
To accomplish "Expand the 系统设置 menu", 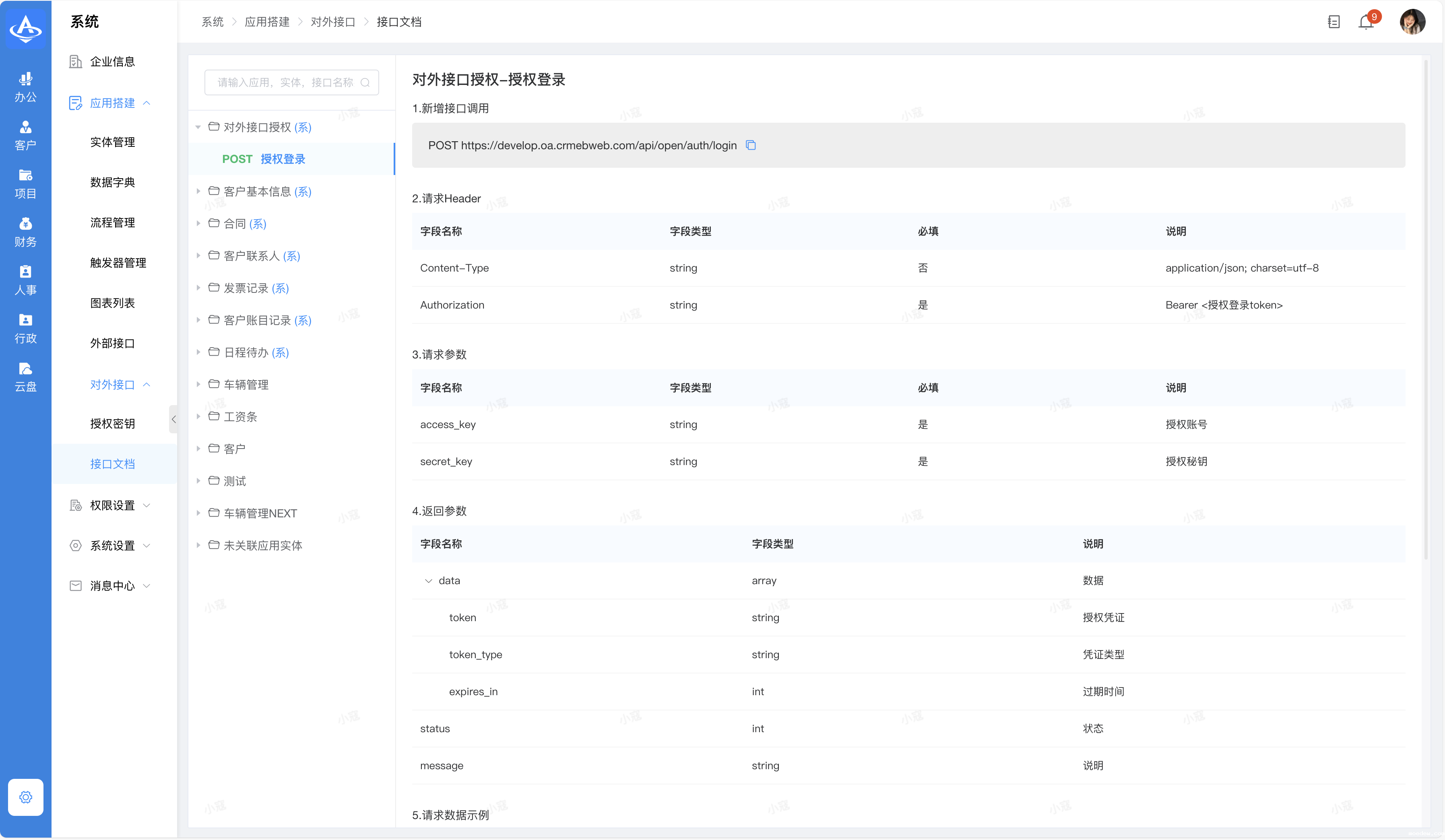I will pos(112,546).
